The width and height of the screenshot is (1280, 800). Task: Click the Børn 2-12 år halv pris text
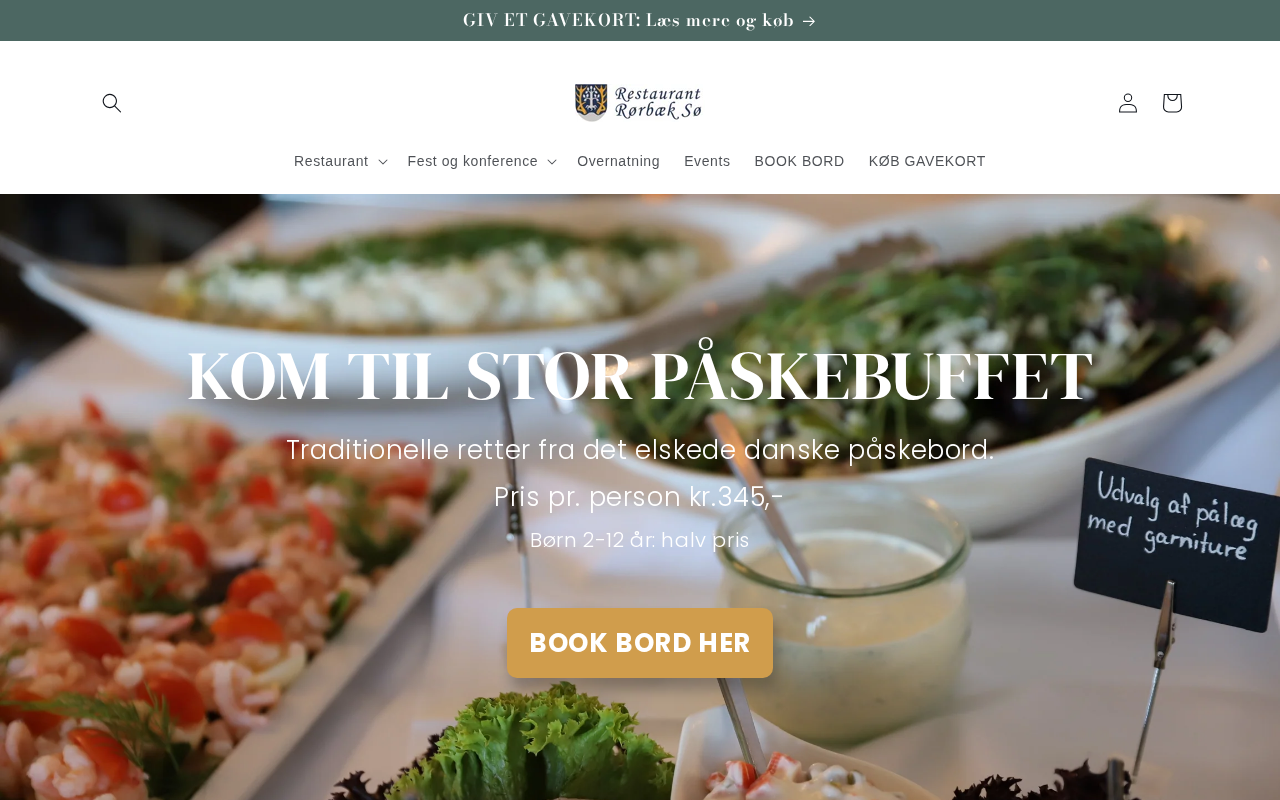640,540
